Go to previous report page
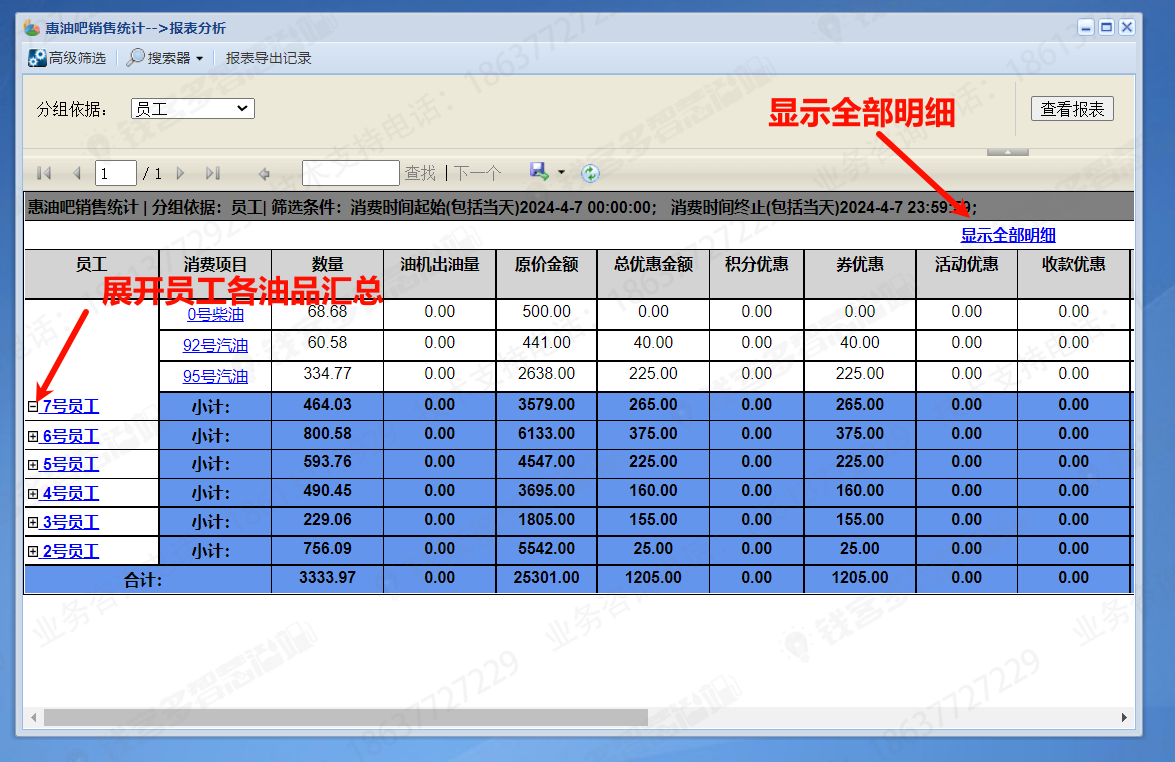 pos(76,174)
